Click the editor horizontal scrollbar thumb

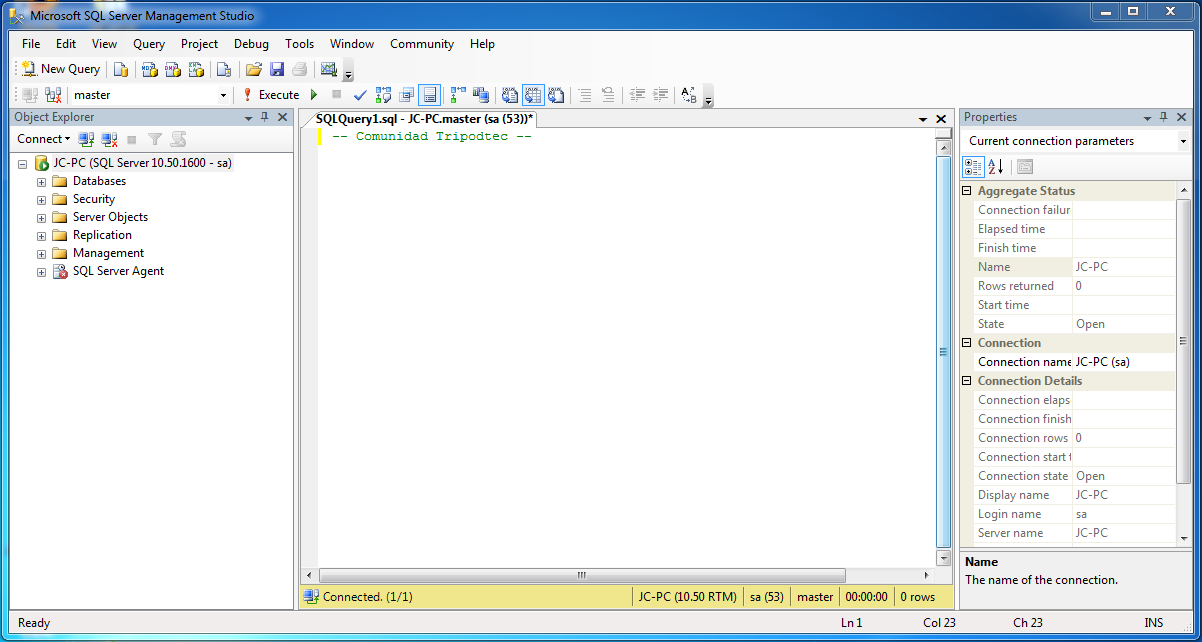tap(582, 576)
